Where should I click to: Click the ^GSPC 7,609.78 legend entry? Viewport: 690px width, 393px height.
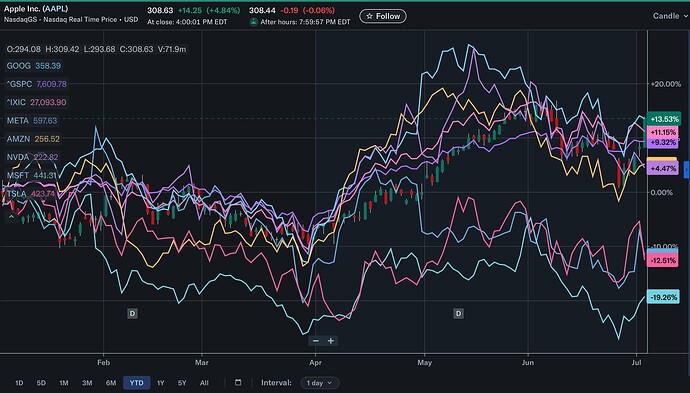click(37, 84)
